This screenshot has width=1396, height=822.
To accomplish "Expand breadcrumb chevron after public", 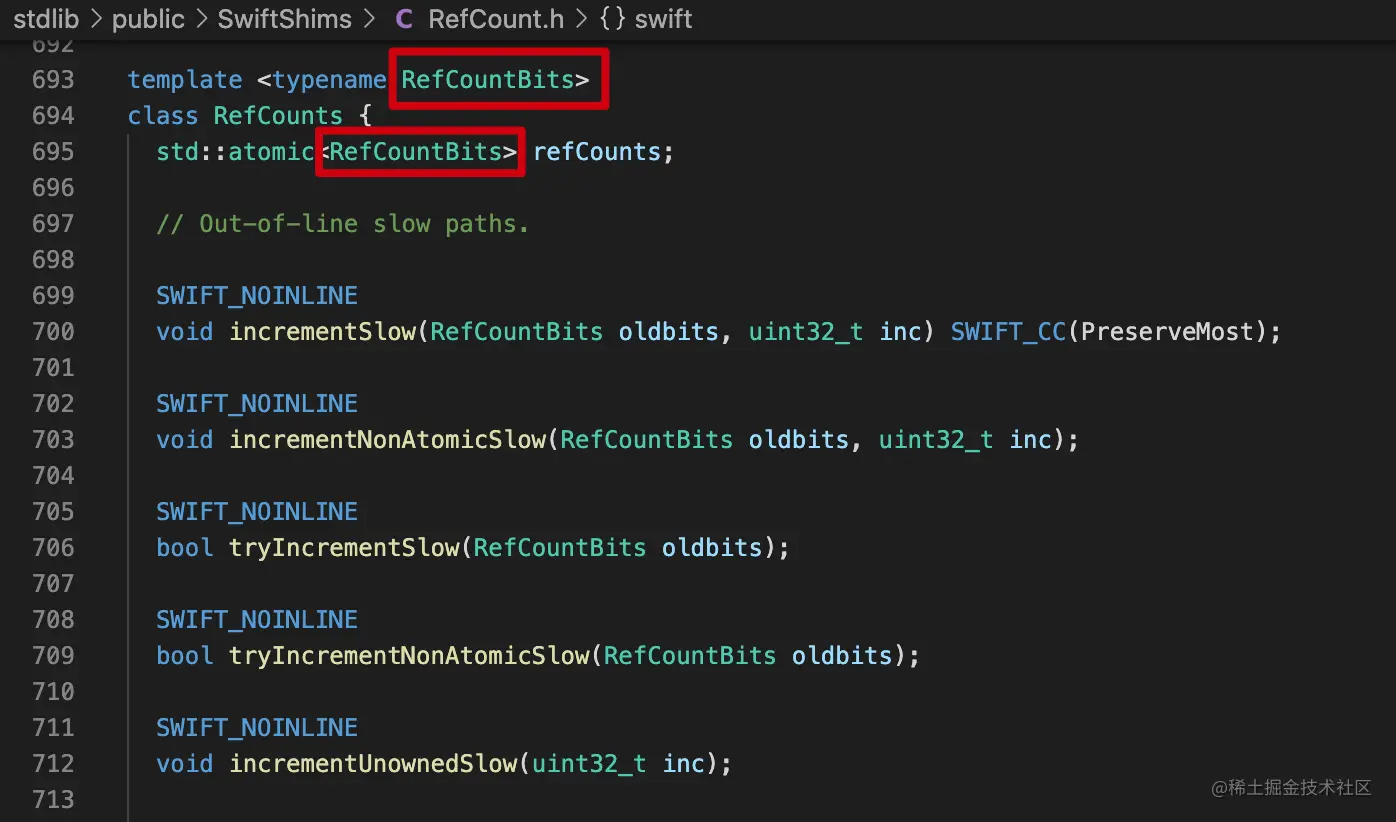I will (201, 19).
